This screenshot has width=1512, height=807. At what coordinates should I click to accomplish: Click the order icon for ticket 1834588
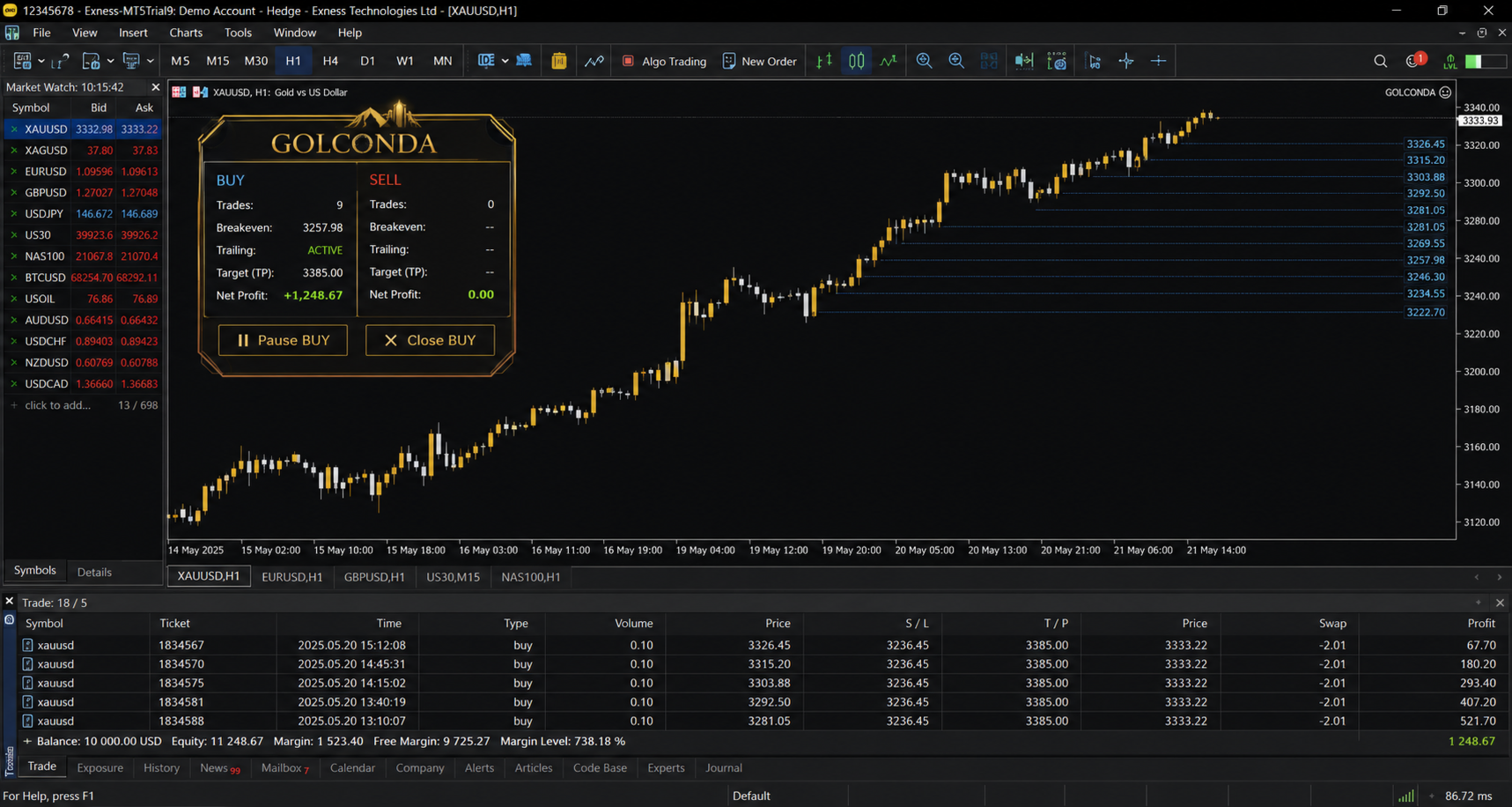click(x=27, y=721)
